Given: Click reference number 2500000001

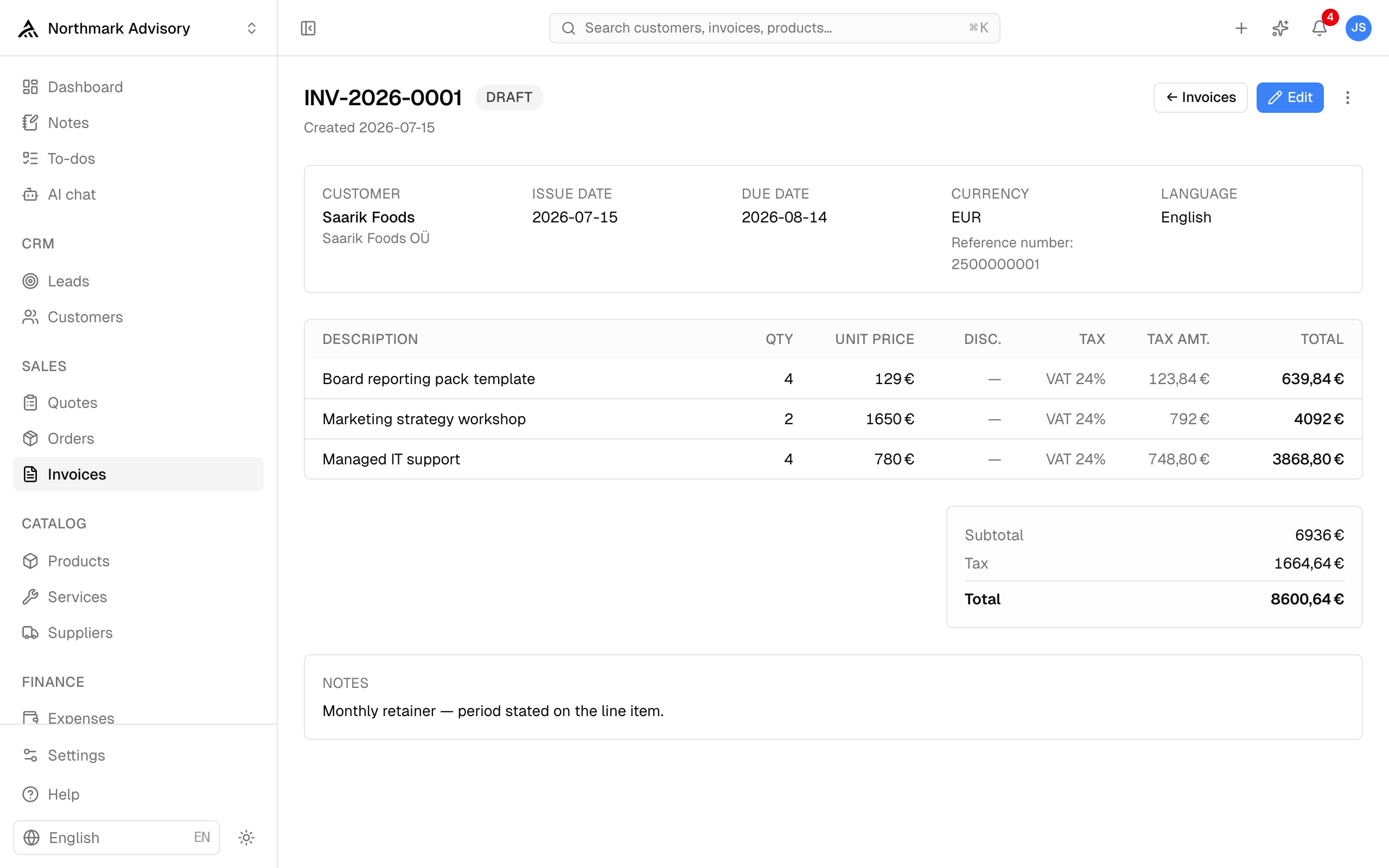Looking at the screenshot, I should point(995,265).
